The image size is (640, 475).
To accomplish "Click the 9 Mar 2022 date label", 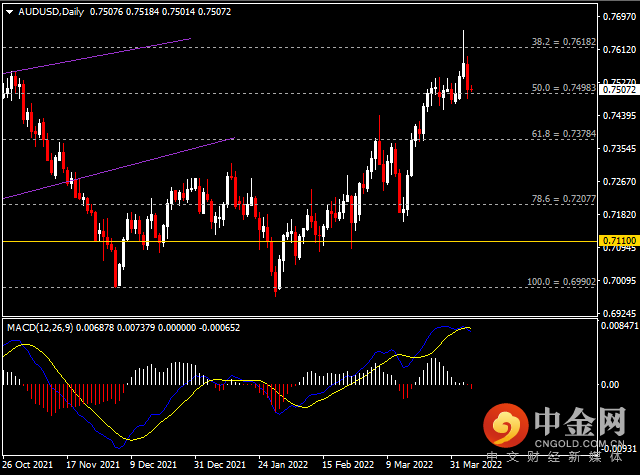I will tap(409, 465).
